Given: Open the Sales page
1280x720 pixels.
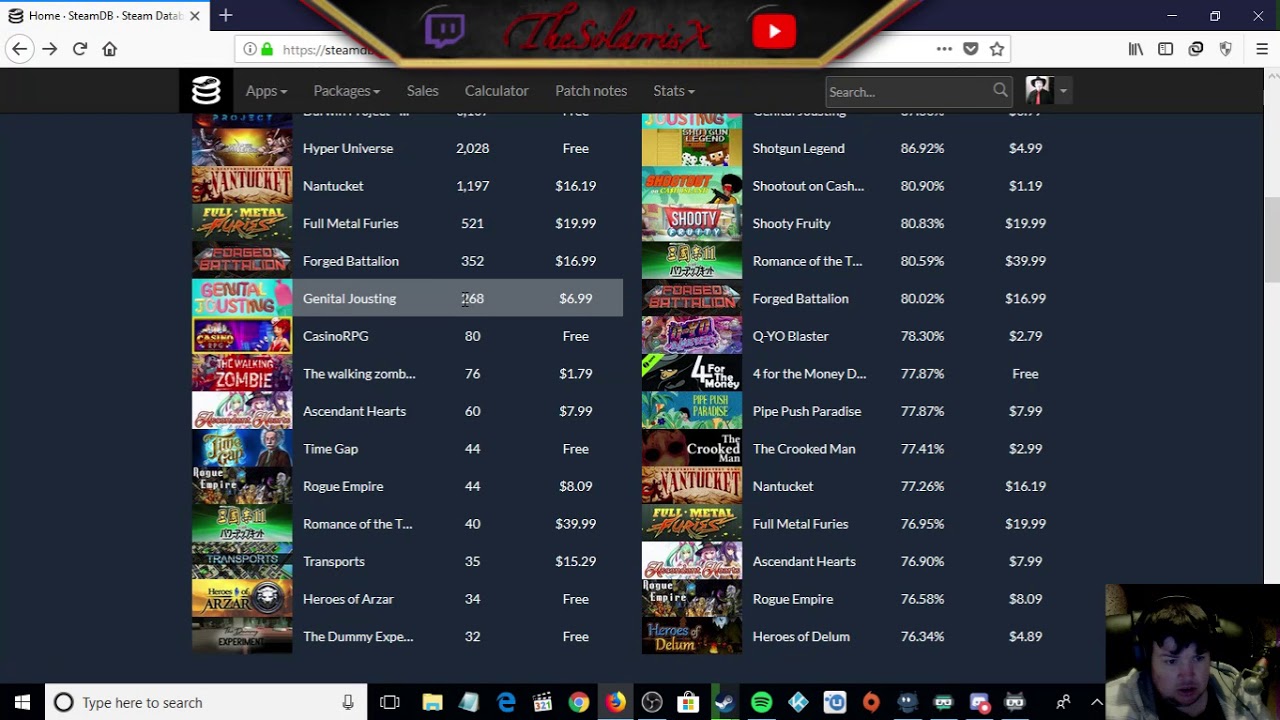Looking at the screenshot, I should tap(422, 91).
